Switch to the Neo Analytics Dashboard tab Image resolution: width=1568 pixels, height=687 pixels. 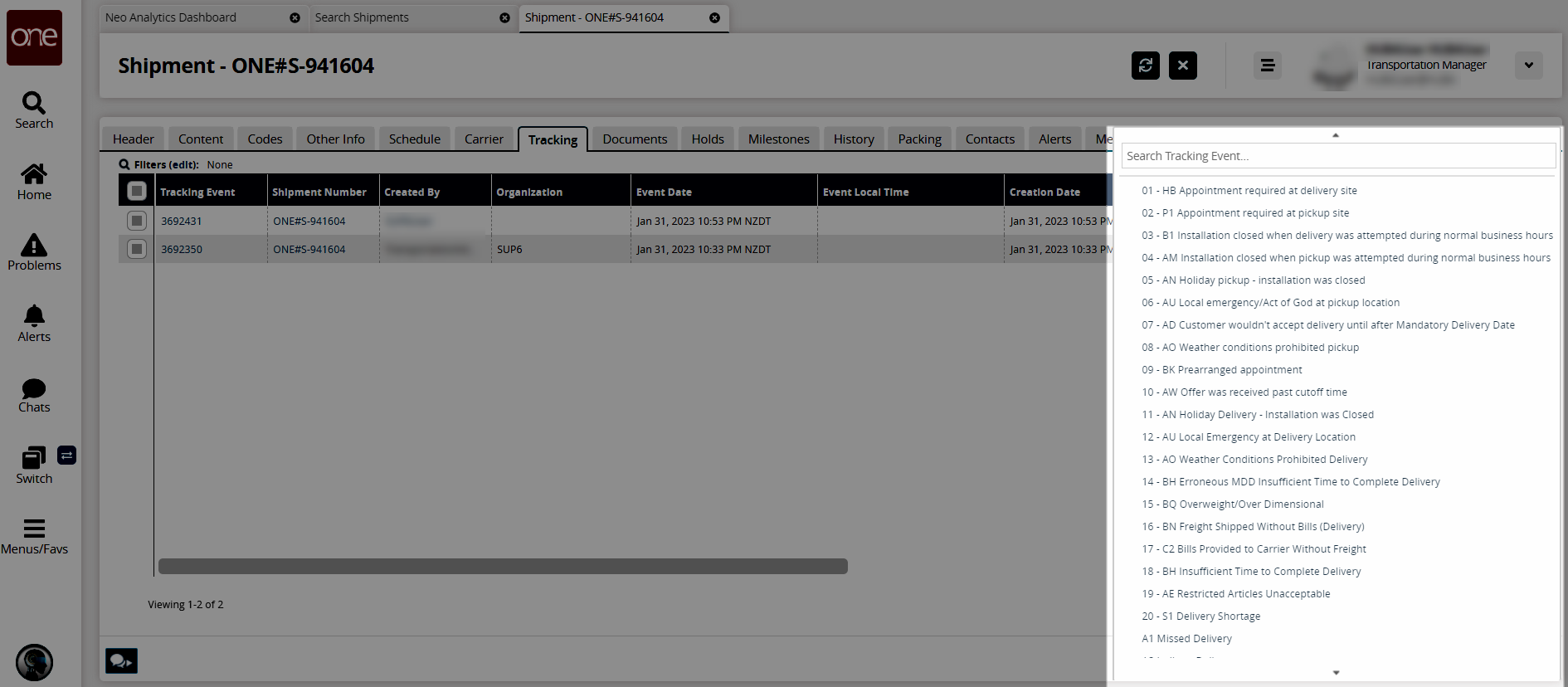(x=171, y=17)
